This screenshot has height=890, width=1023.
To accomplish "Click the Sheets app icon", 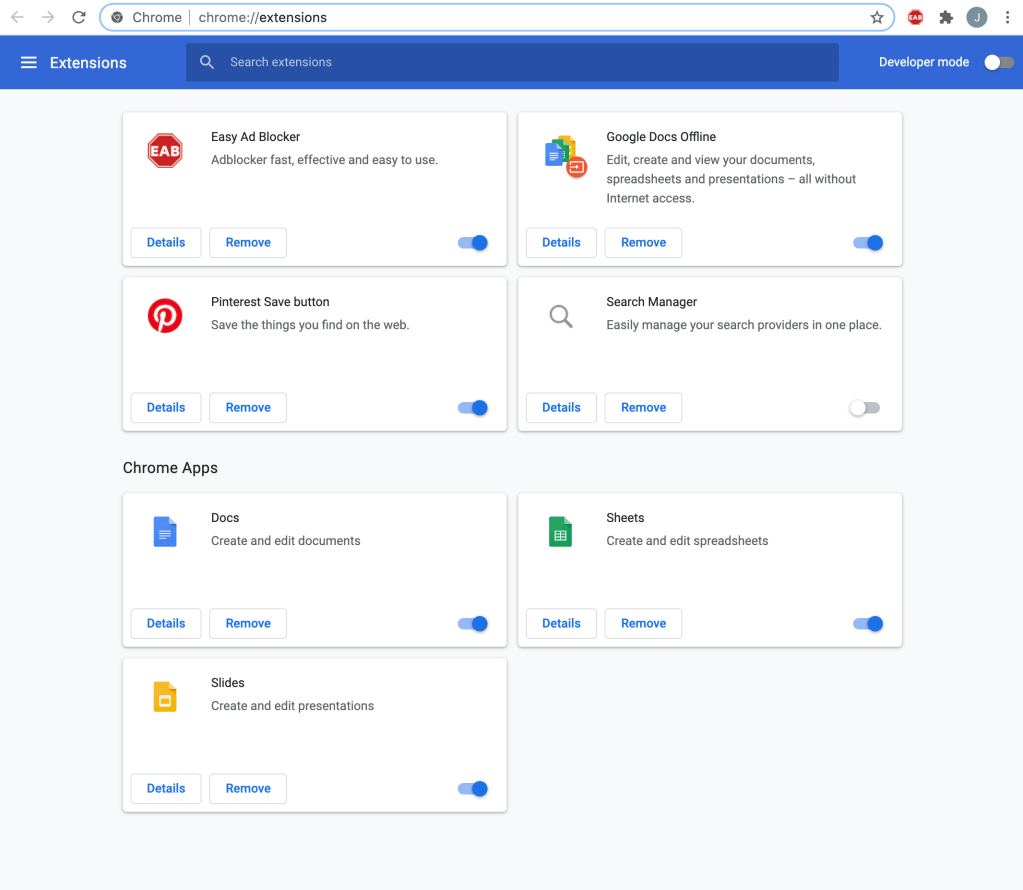I will 560,531.
